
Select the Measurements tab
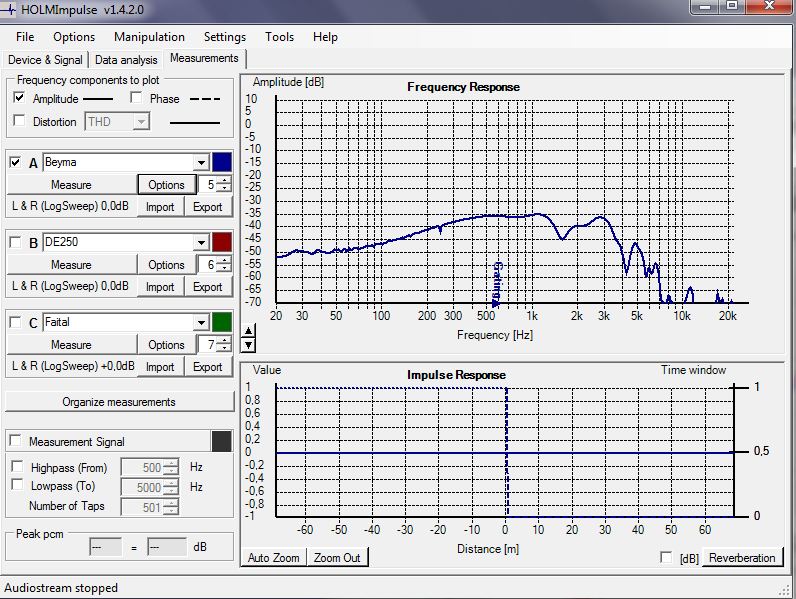(x=204, y=58)
